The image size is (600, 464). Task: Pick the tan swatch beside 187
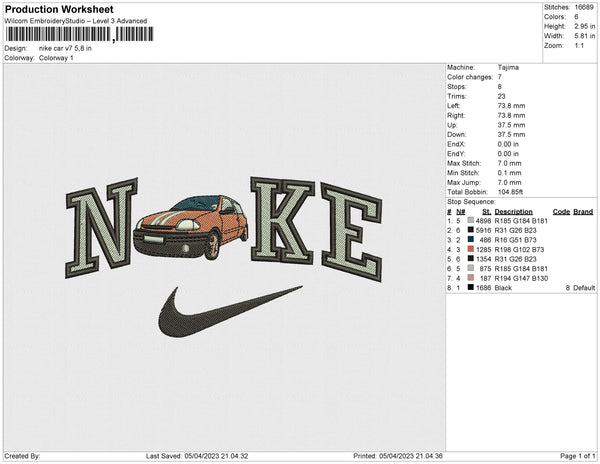(x=471, y=278)
